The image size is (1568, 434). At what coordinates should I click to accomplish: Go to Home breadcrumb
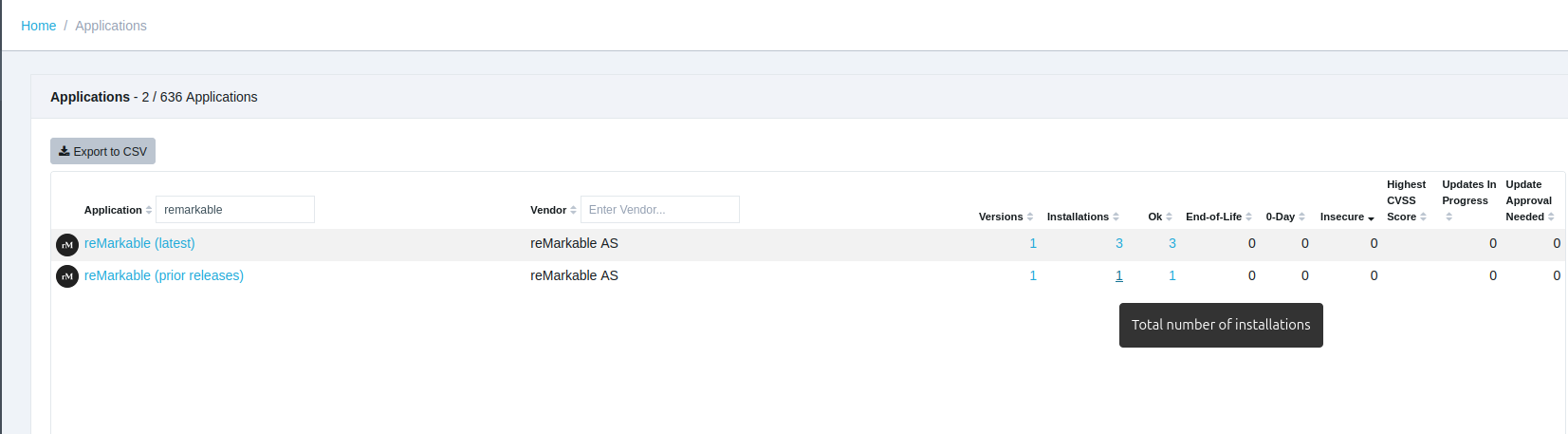tap(39, 26)
